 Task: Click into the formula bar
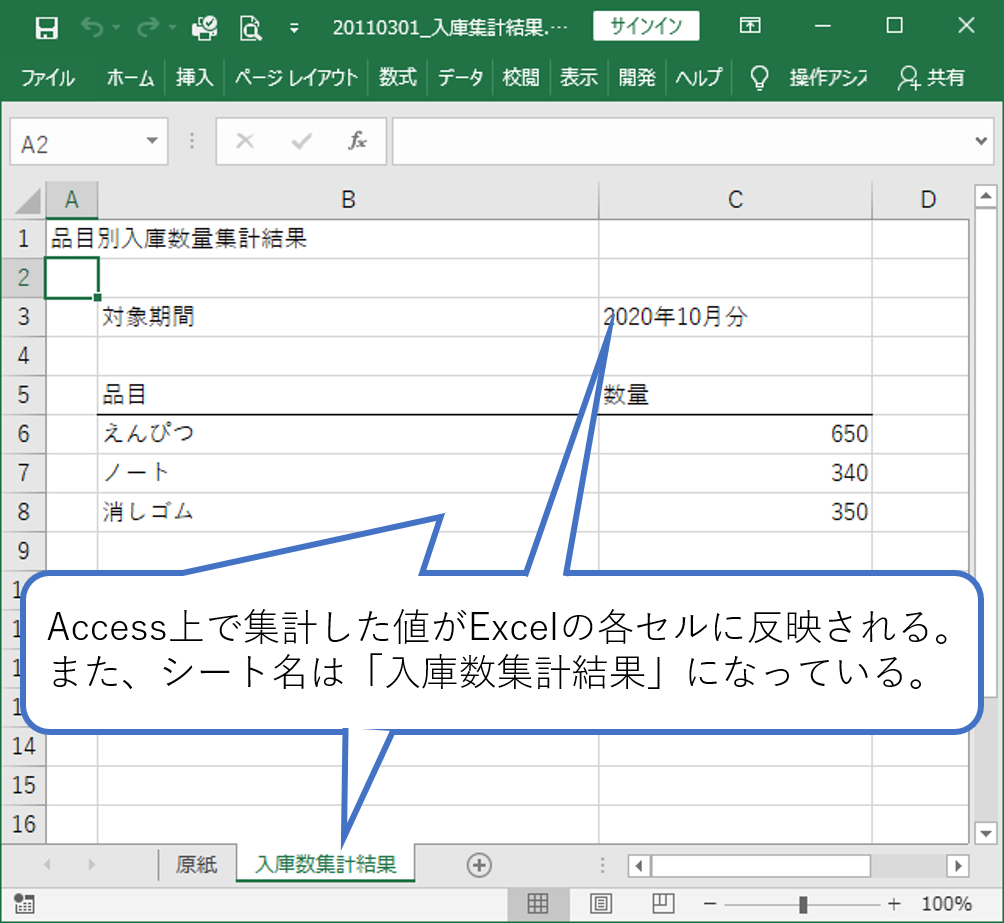(682, 141)
